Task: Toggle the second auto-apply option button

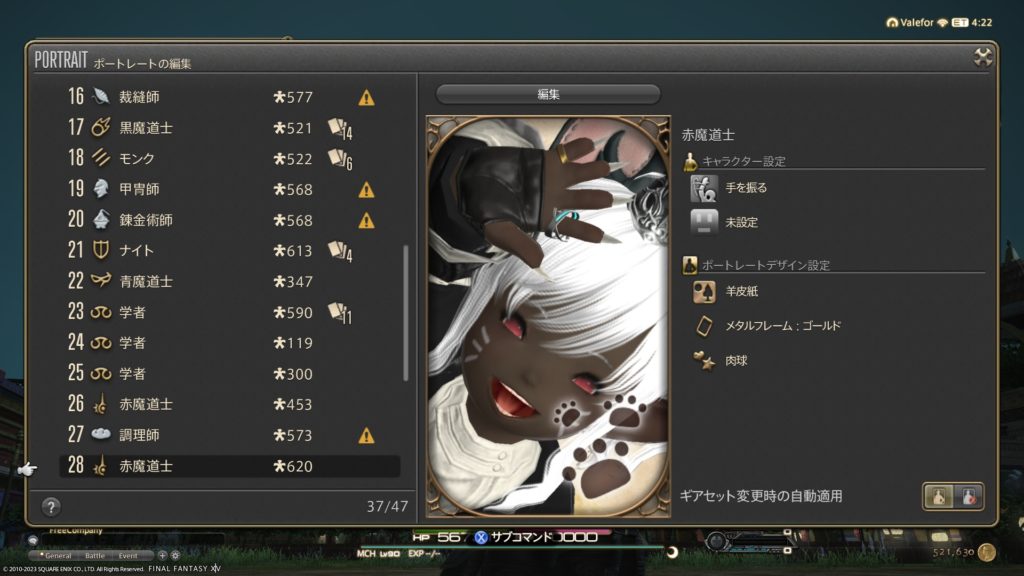Action: point(968,496)
